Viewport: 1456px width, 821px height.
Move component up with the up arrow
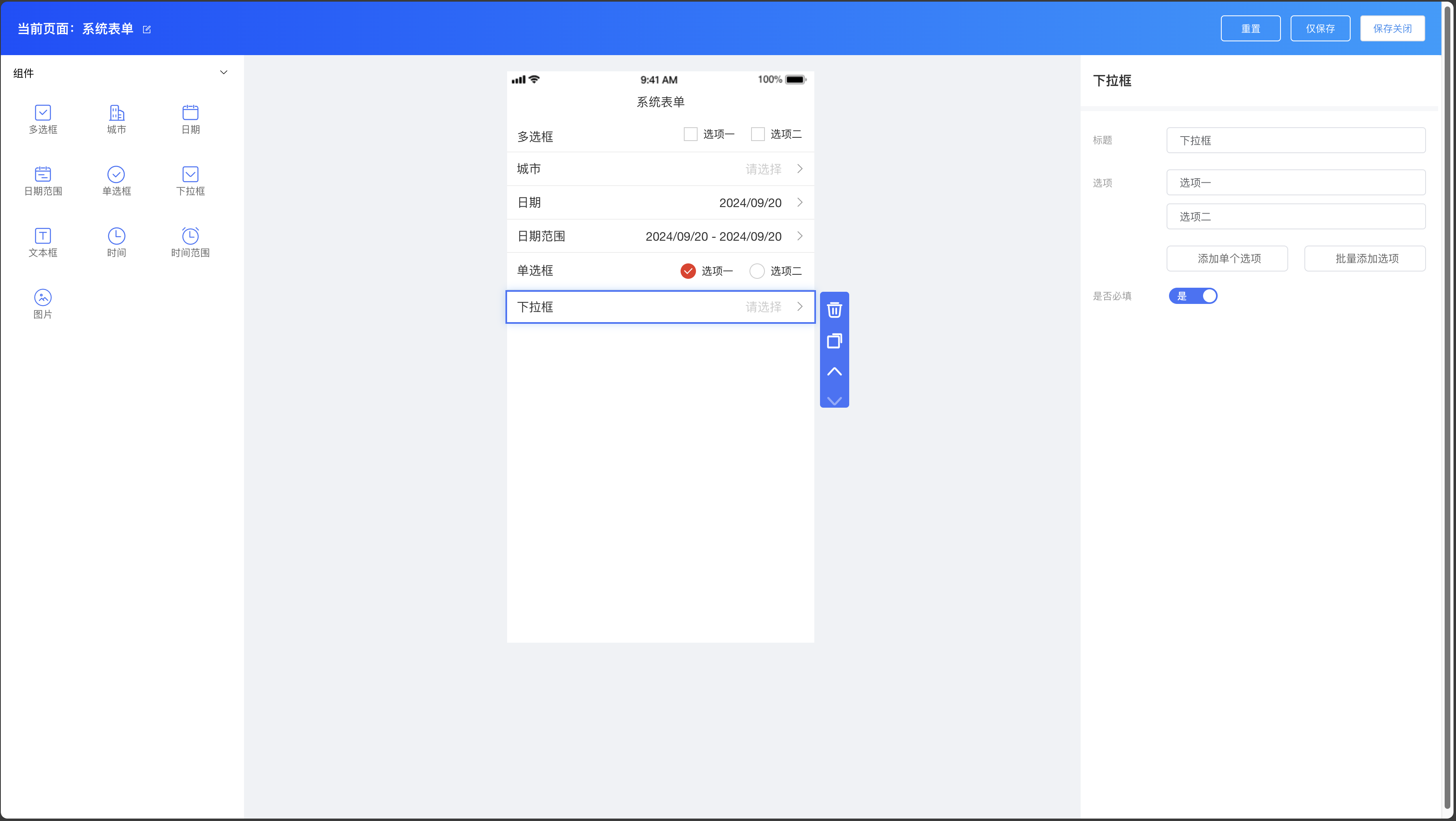[834, 371]
